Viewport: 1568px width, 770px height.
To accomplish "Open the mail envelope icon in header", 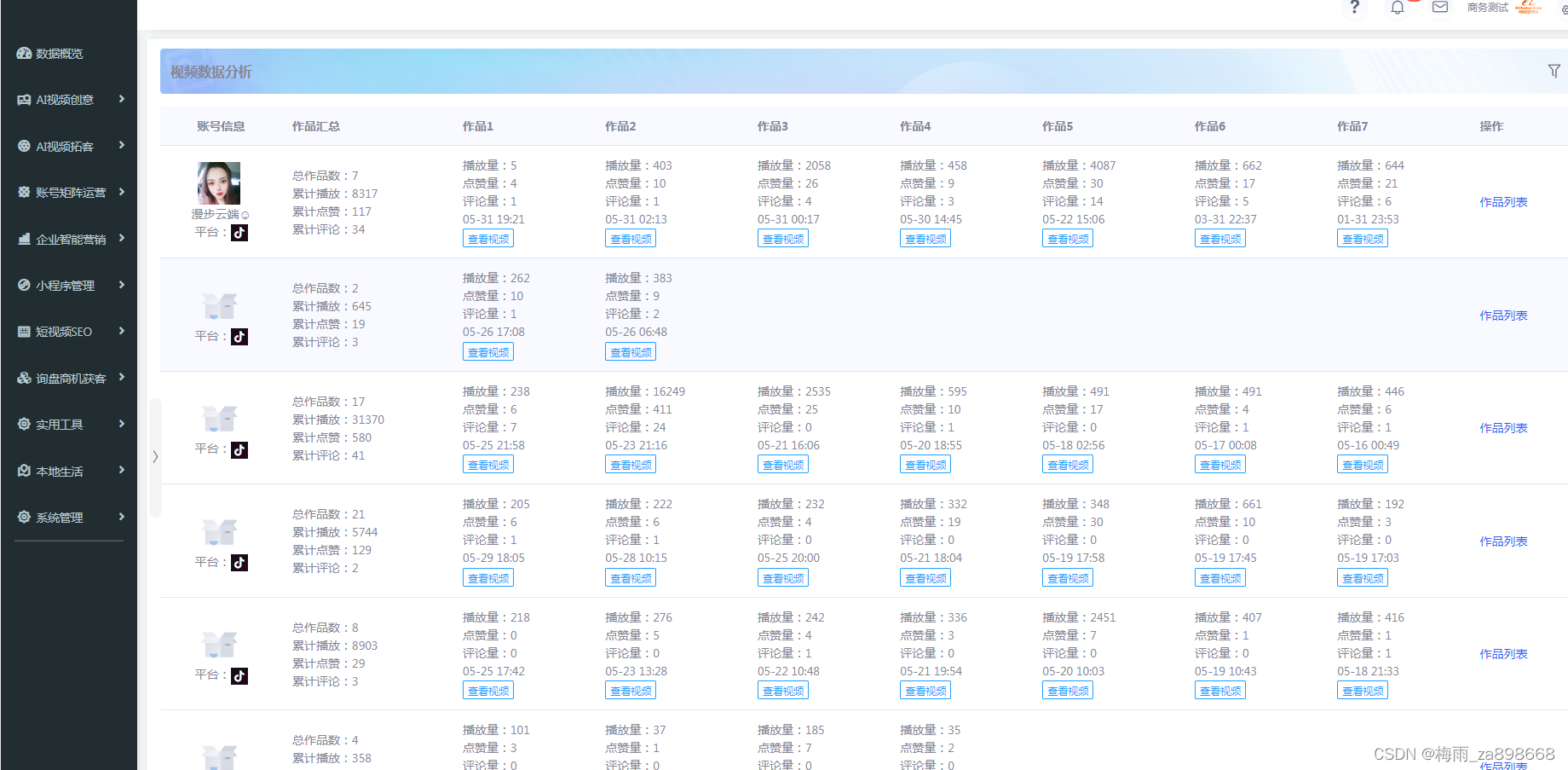I will 1440,7.
